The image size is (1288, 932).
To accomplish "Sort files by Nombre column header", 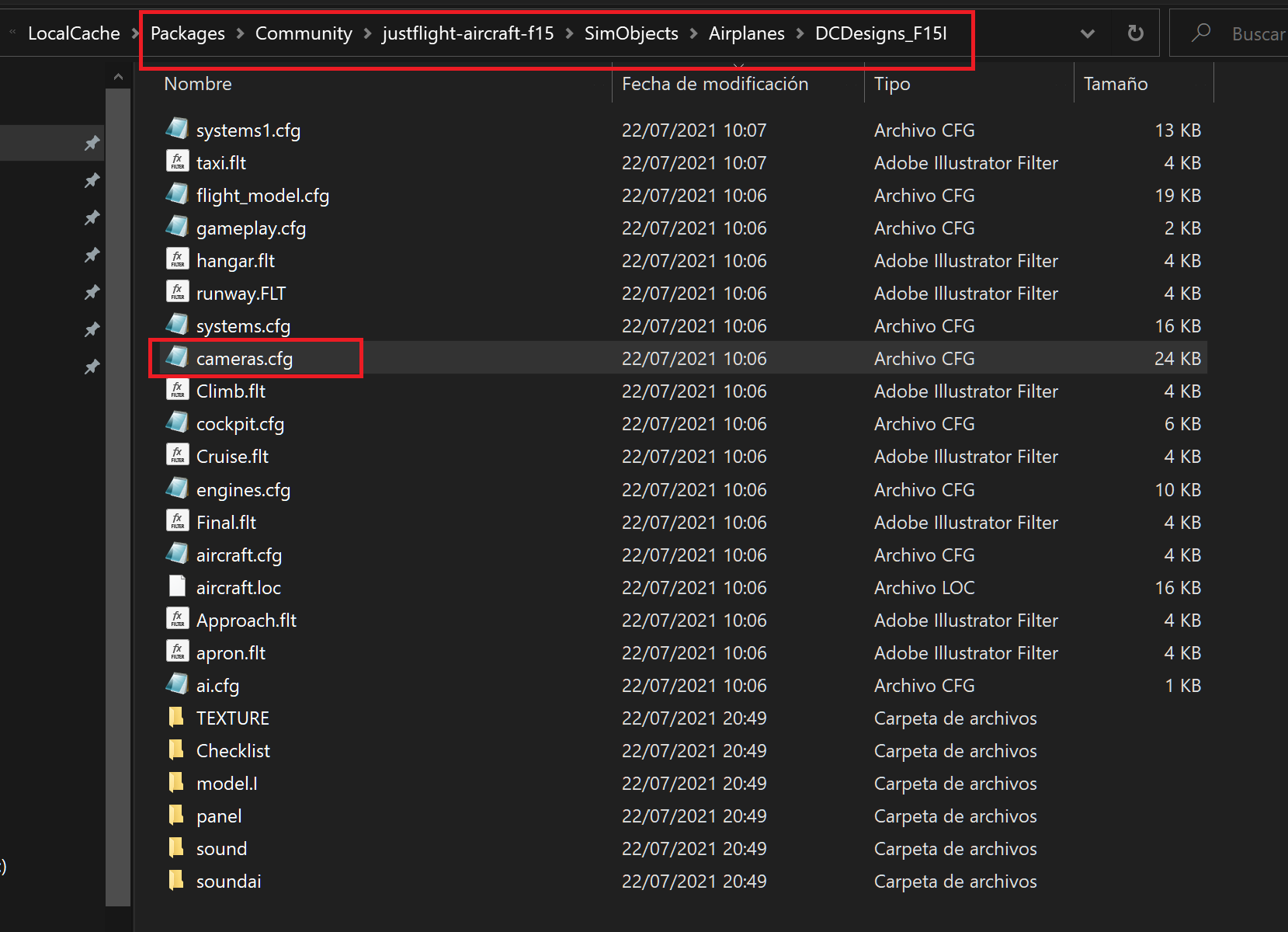I will point(198,84).
